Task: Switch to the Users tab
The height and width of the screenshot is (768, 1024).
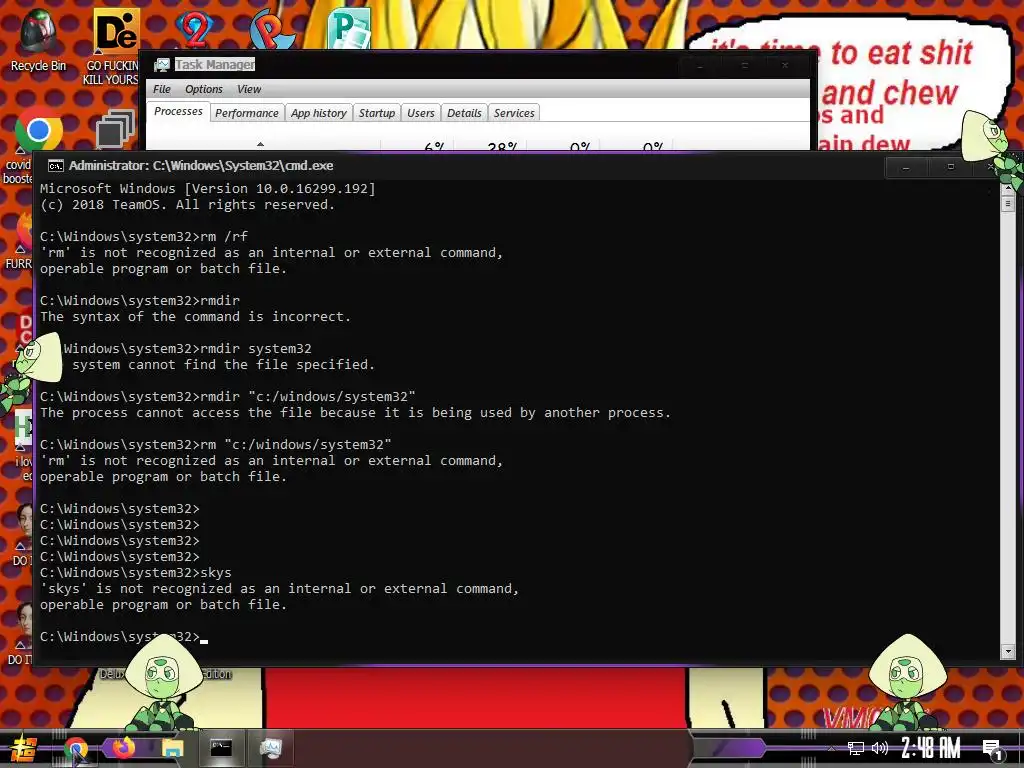Action: [421, 113]
